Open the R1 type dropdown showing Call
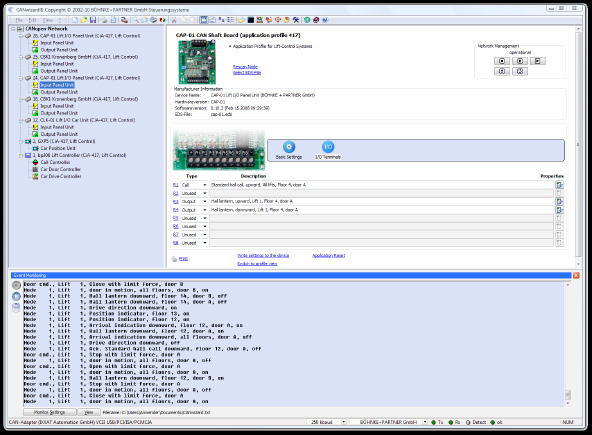This screenshot has height=435, width=592. coord(205,185)
